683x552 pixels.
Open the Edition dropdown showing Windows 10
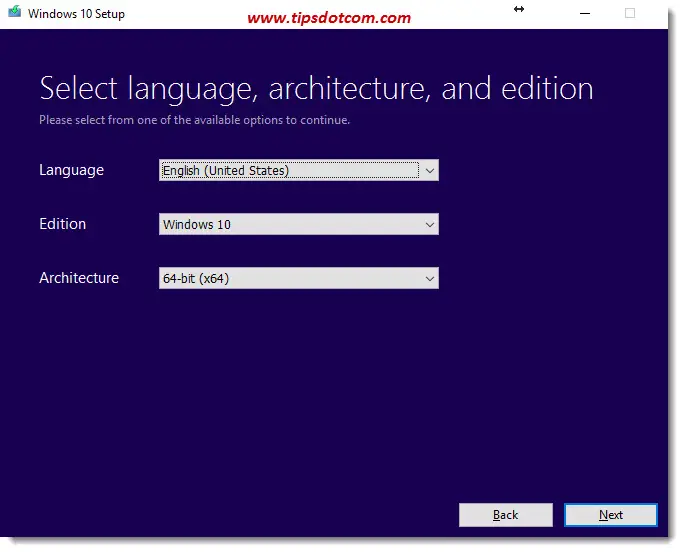click(x=298, y=224)
